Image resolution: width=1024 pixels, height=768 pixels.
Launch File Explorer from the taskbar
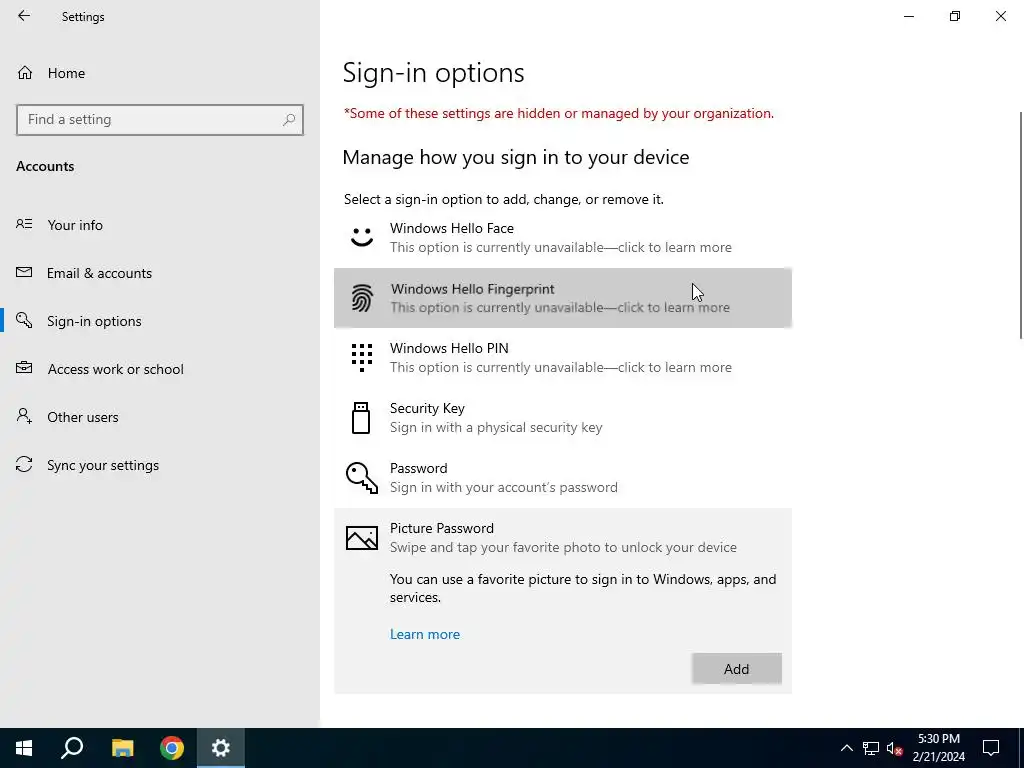click(122, 748)
